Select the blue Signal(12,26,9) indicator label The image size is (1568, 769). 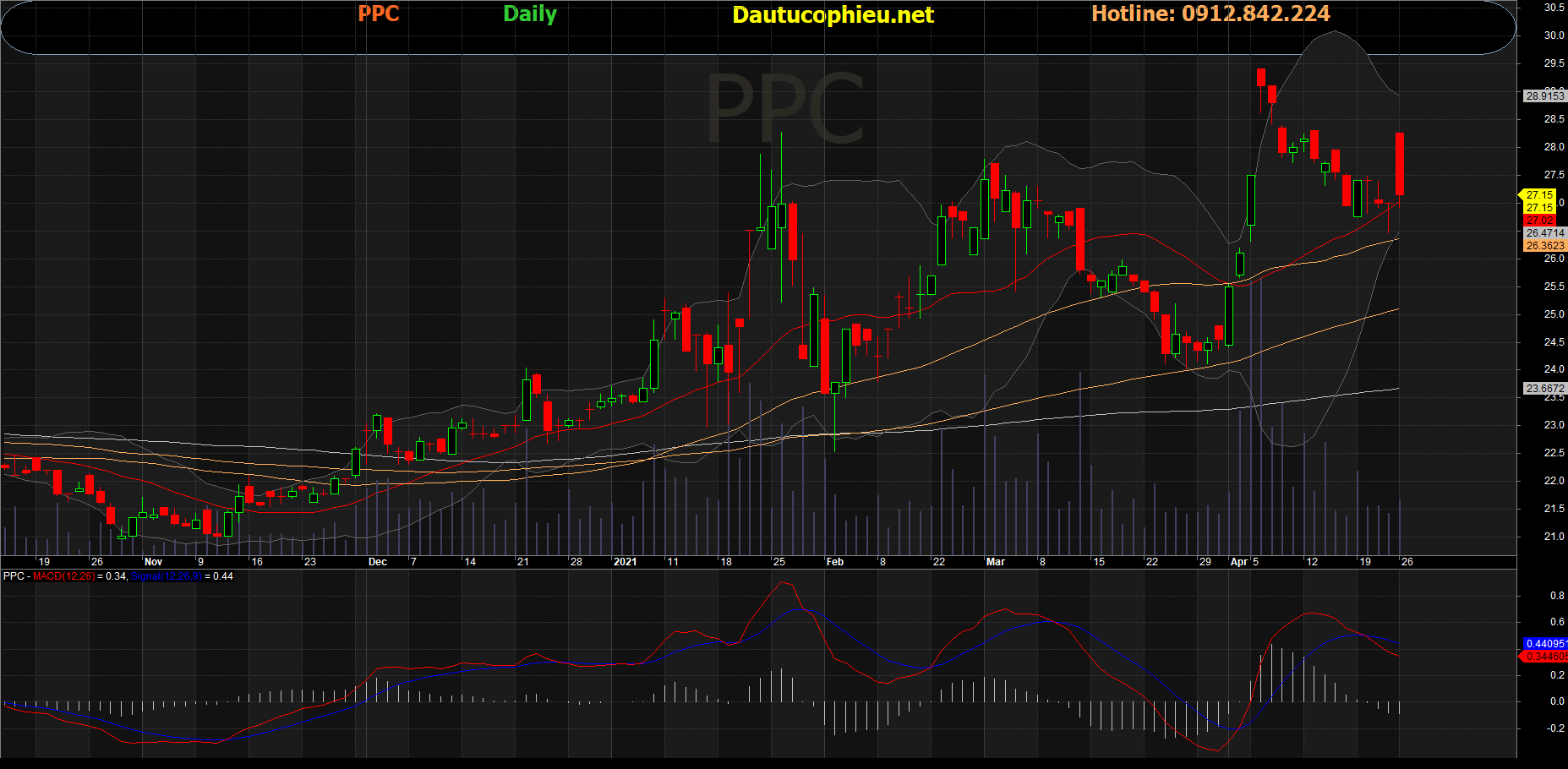pos(166,576)
